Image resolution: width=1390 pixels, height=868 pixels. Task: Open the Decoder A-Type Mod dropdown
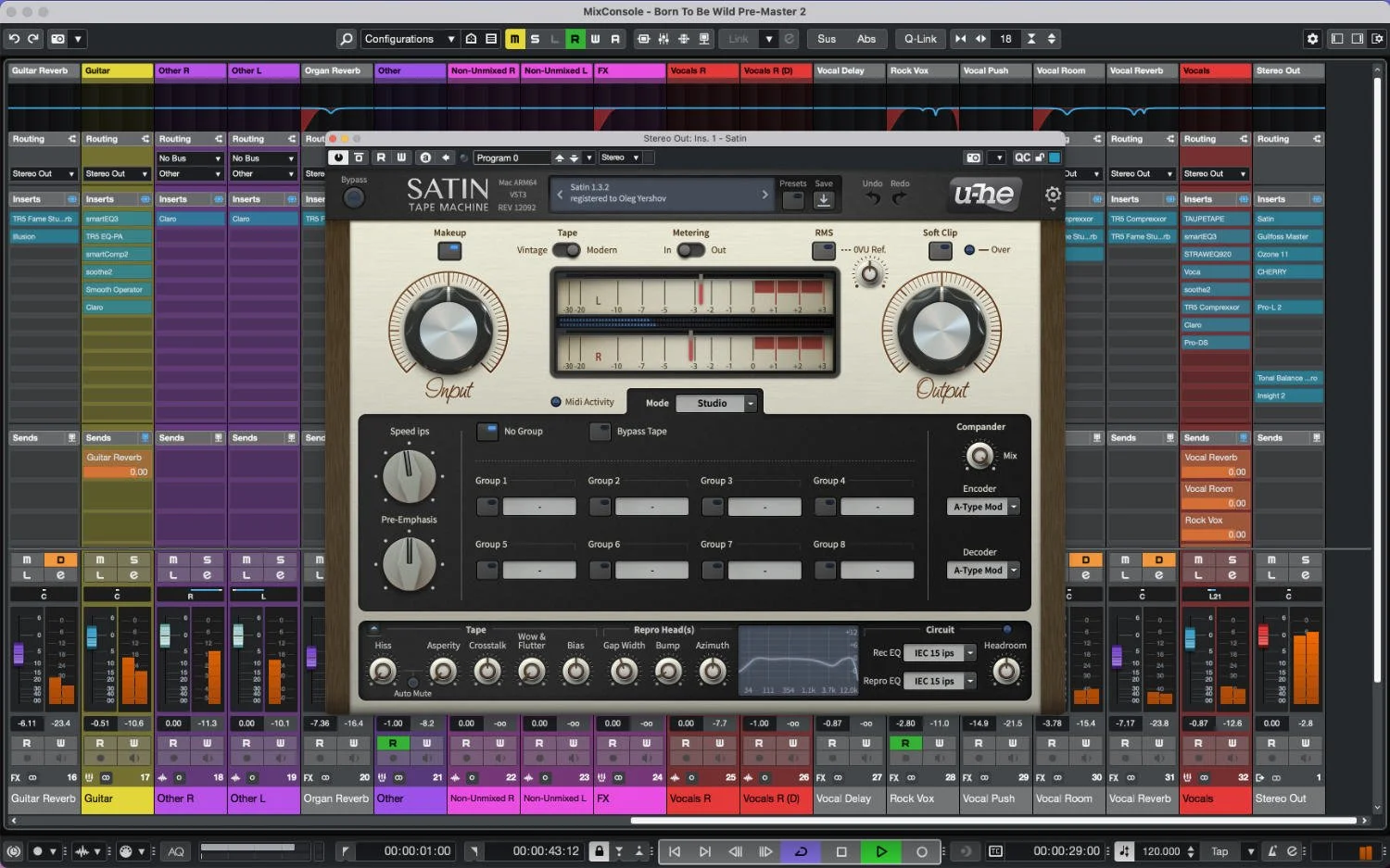point(983,571)
